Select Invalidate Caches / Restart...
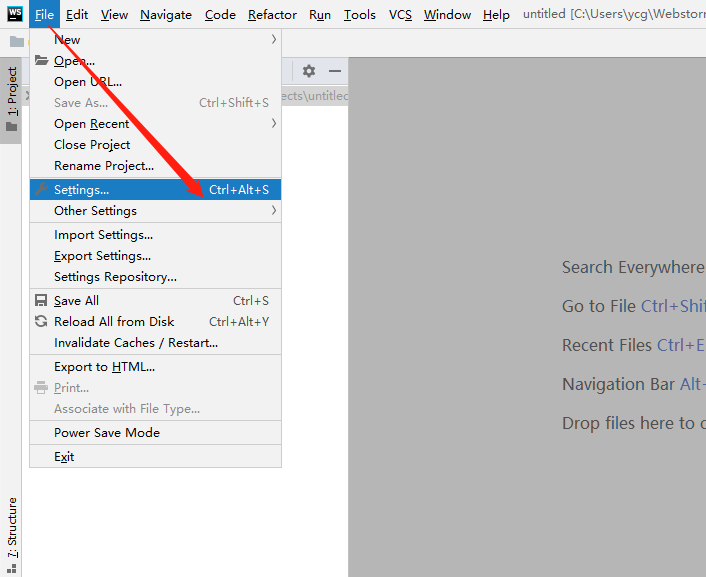706x577 pixels. pos(155,343)
